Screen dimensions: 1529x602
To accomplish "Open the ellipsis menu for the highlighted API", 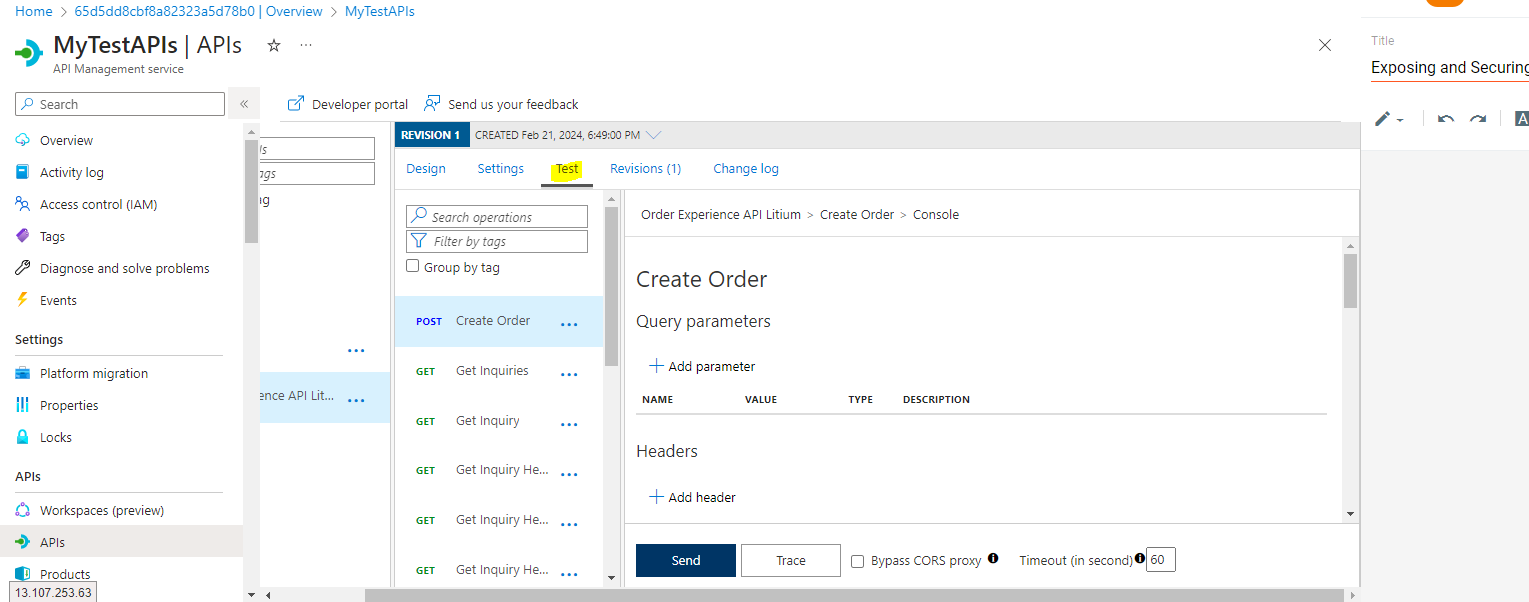I will 356,400.
